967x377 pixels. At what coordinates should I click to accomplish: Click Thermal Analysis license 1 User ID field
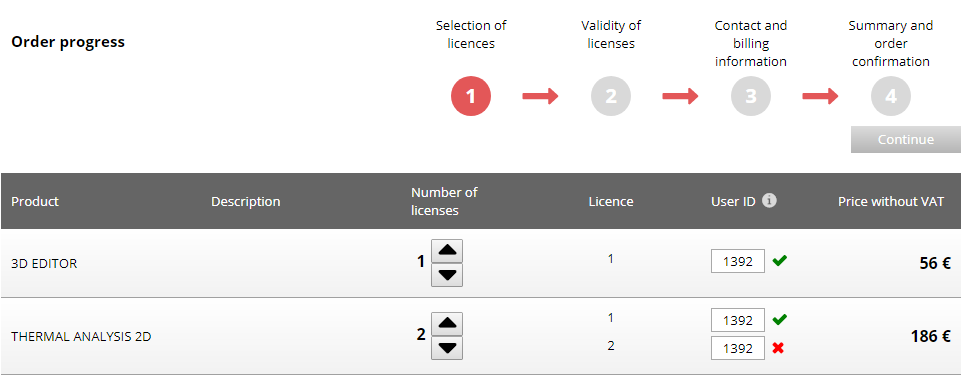738,320
